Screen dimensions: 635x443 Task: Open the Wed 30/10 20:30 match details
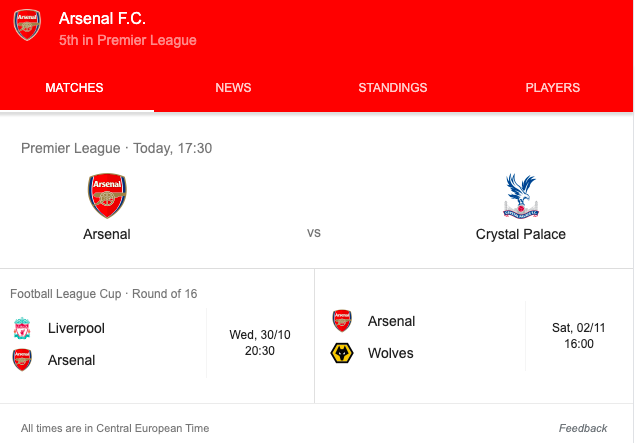(x=260, y=343)
